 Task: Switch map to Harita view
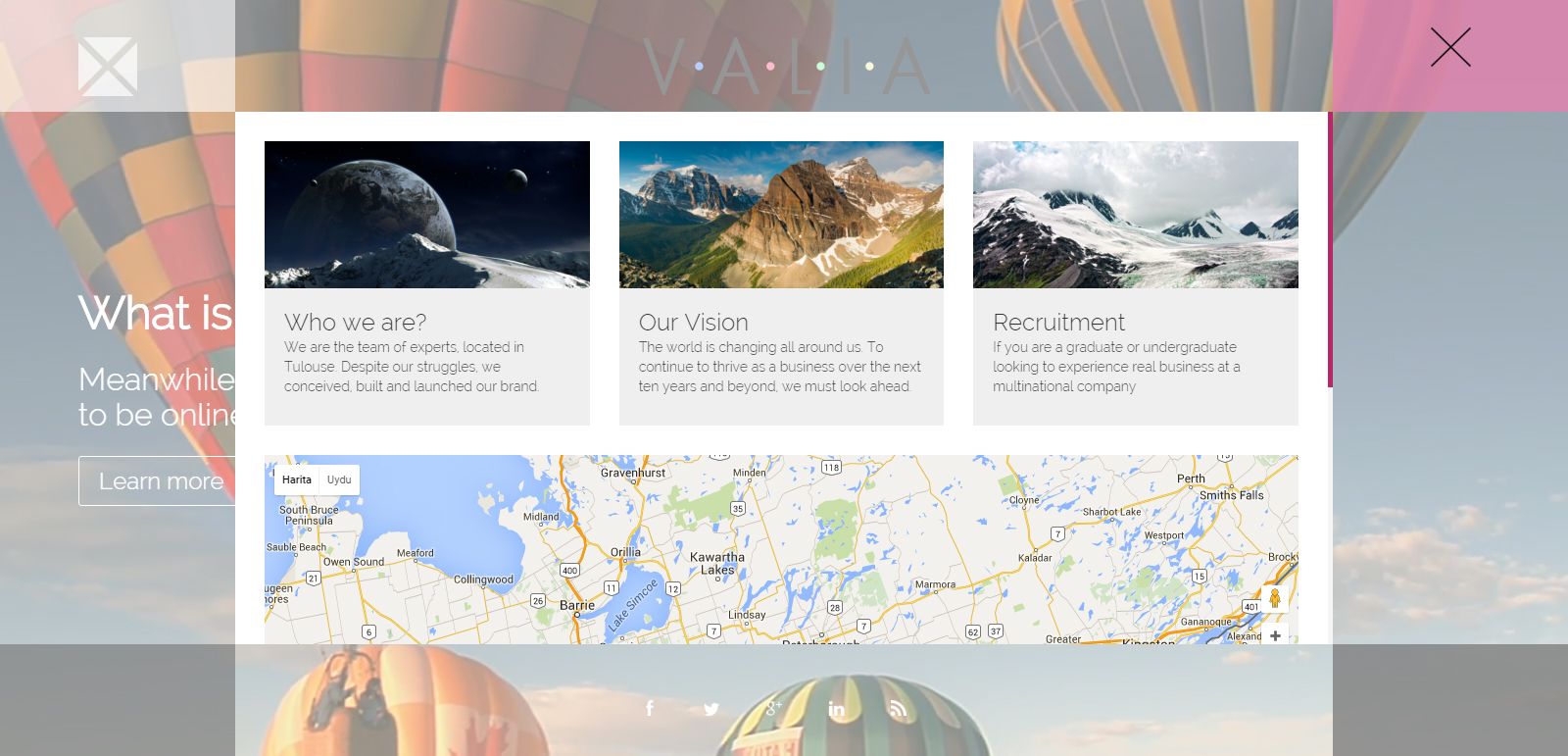pos(297,479)
